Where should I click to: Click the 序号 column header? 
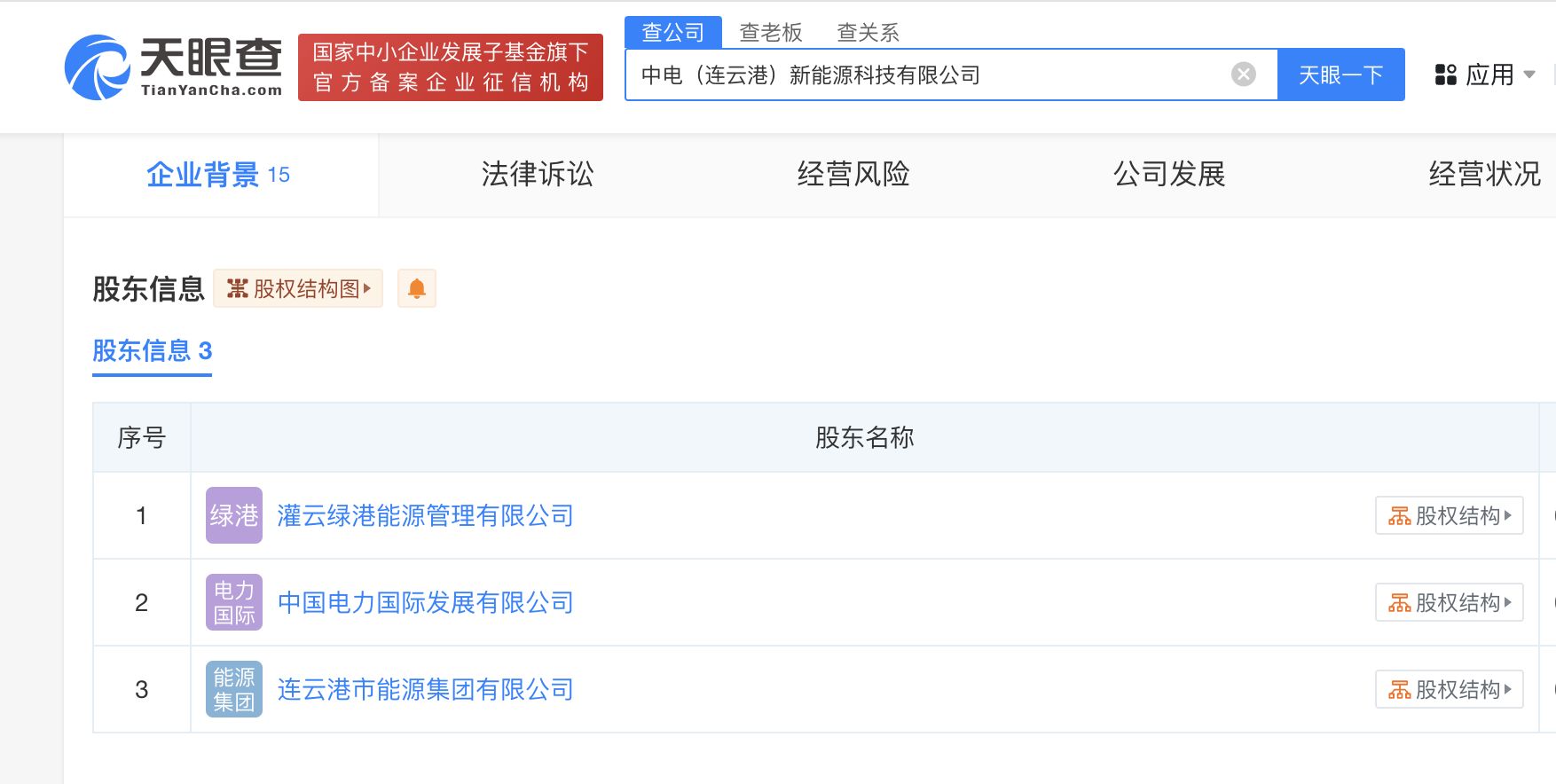tap(142, 437)
